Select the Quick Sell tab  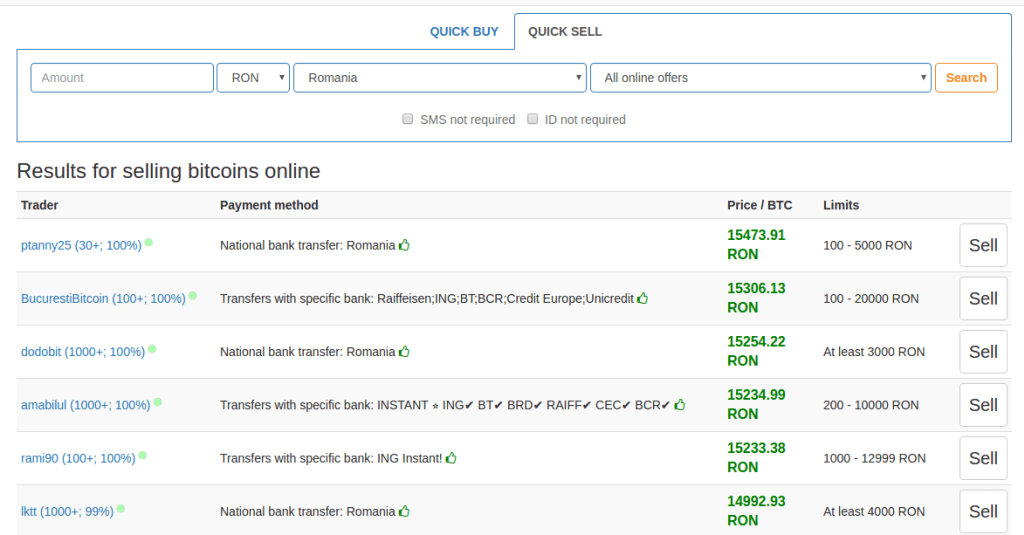[565, 32]
